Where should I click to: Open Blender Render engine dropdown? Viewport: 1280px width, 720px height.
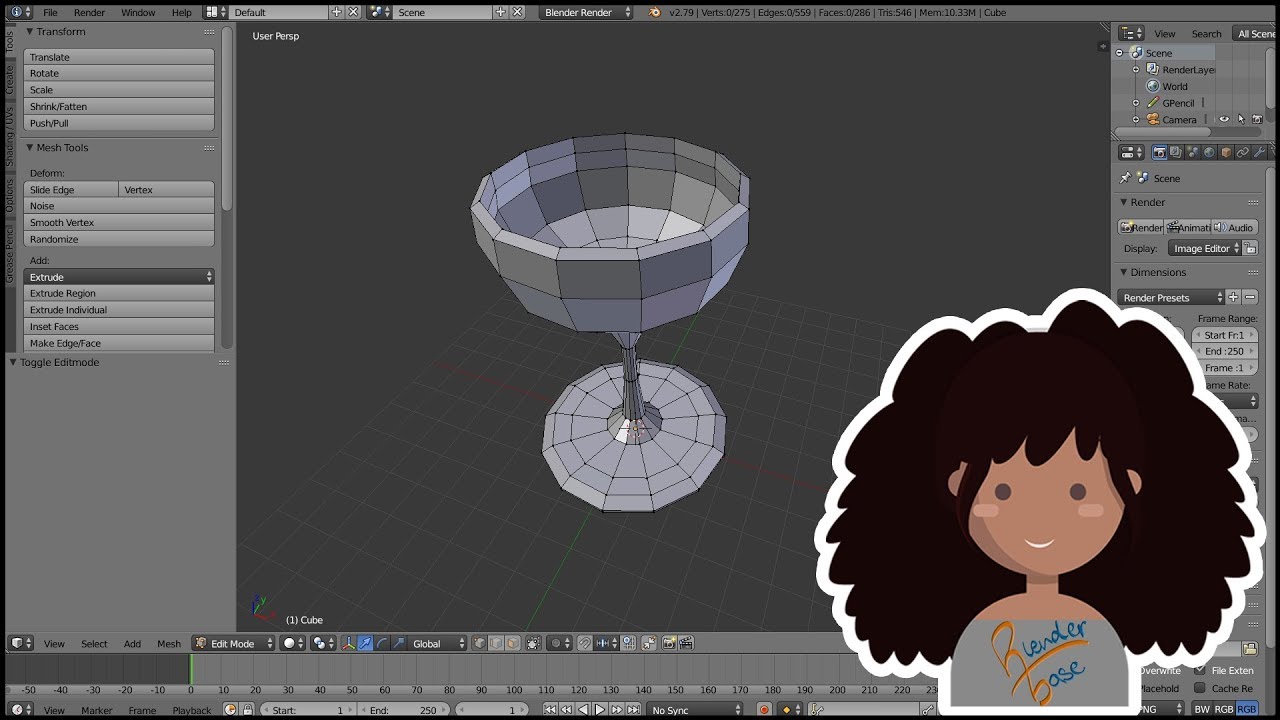point(587,12)
